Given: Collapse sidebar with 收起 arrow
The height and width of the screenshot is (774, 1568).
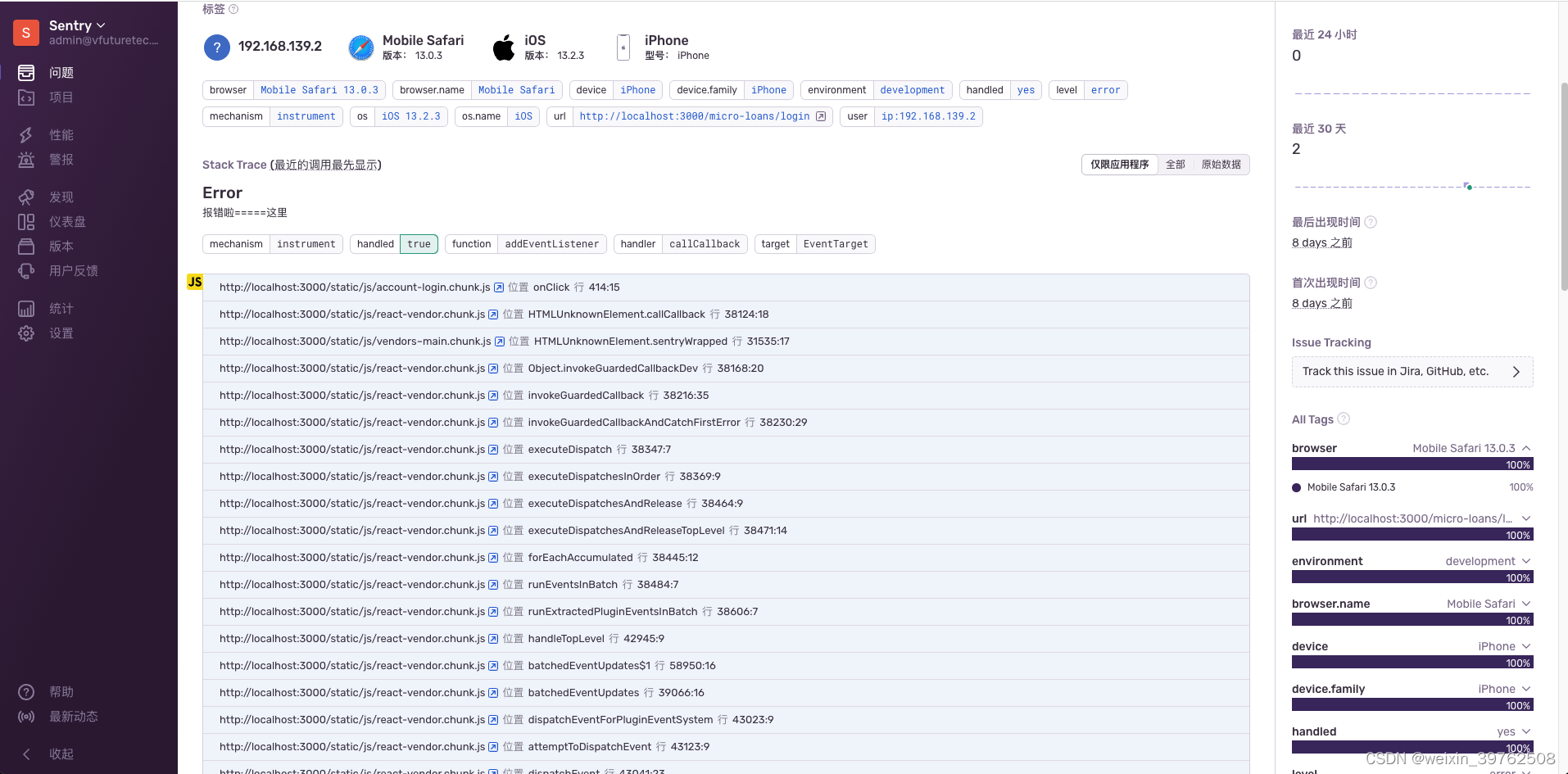Looking at the screenshot, I should (x=26, y=754).
